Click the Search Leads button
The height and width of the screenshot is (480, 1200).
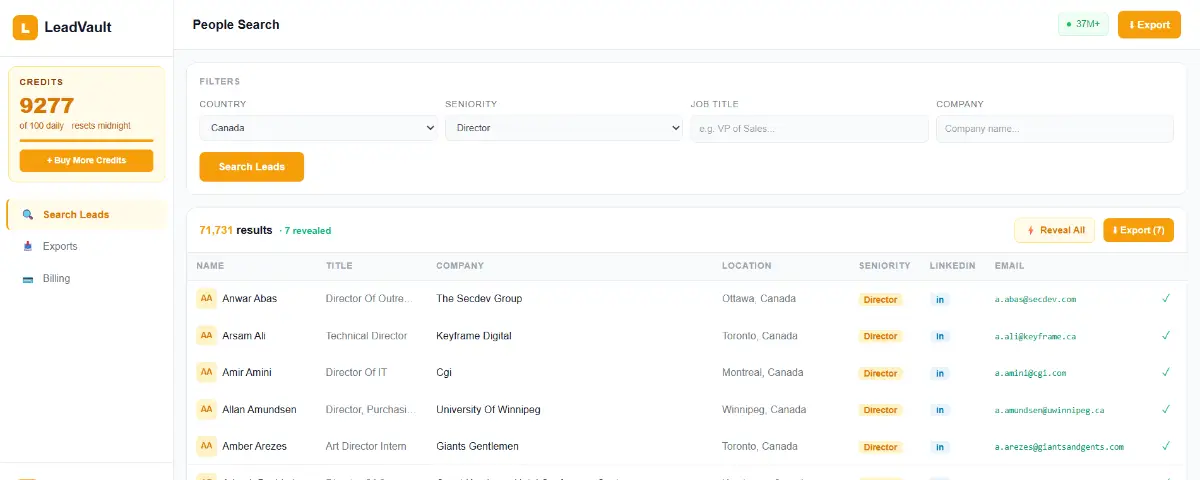(x=252, y=167)
